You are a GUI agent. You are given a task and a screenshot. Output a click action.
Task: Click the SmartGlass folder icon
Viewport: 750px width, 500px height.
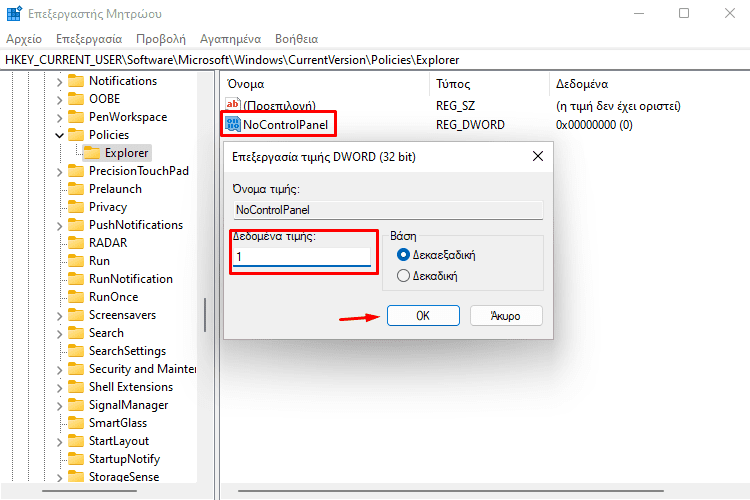point(76,423)
